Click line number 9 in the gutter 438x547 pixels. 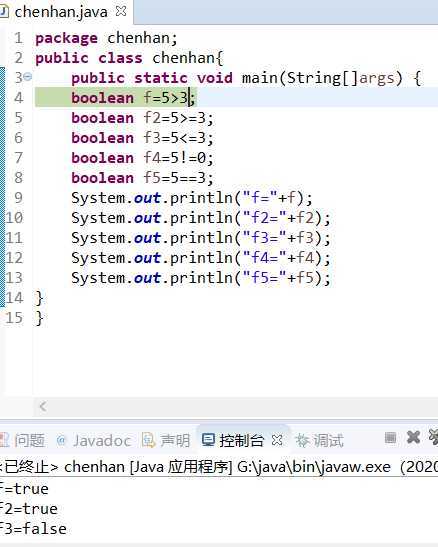click(x=18, y=198)
